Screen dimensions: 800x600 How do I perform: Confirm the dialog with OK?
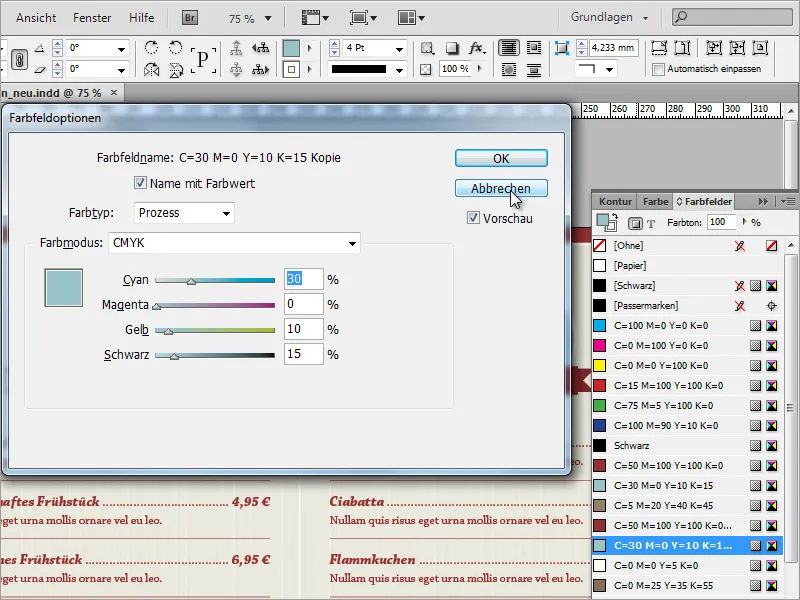501,158
